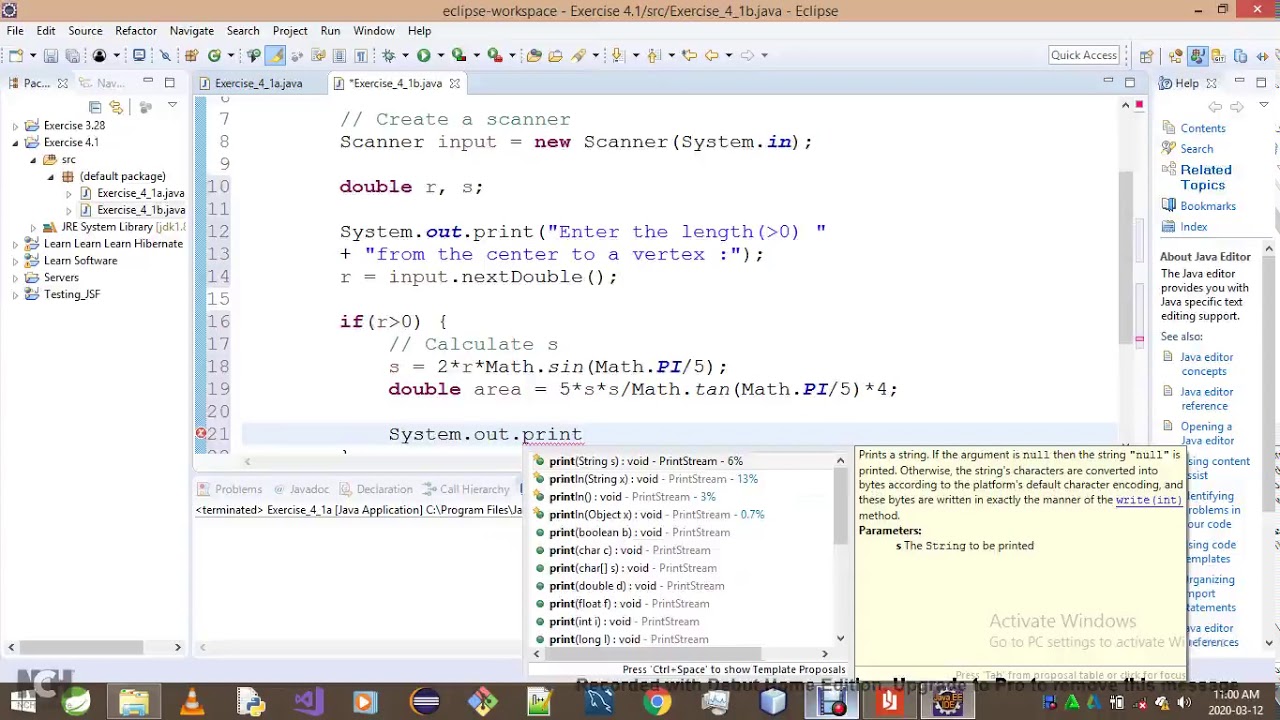Click the Refresh green circular arrow icon
The height and width of the screenshot is (720, 1280).
tap(214, 55)
